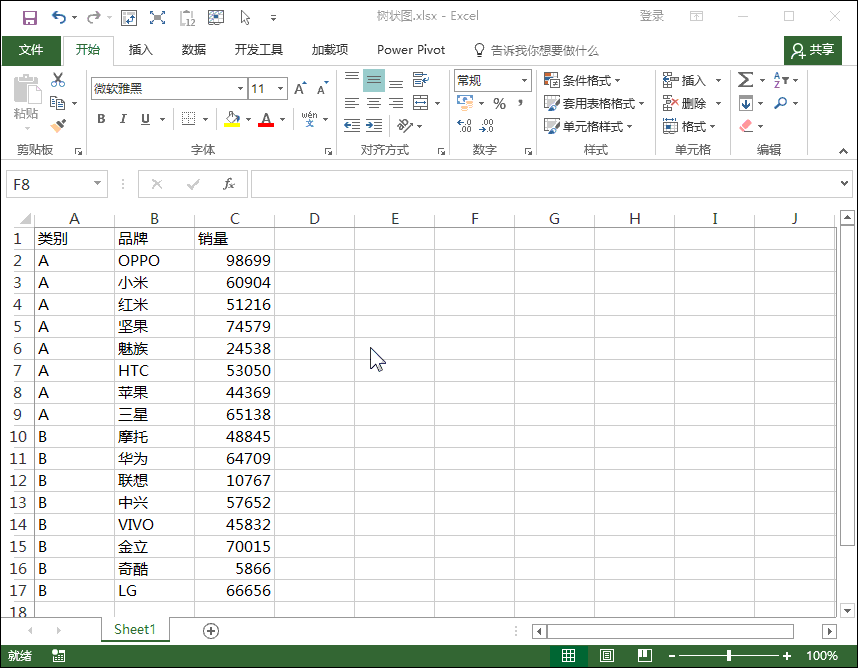This screenshot has height=668, width=858.
Task: Select the Sheet1 worksheet tab
Action: point(134,630)
